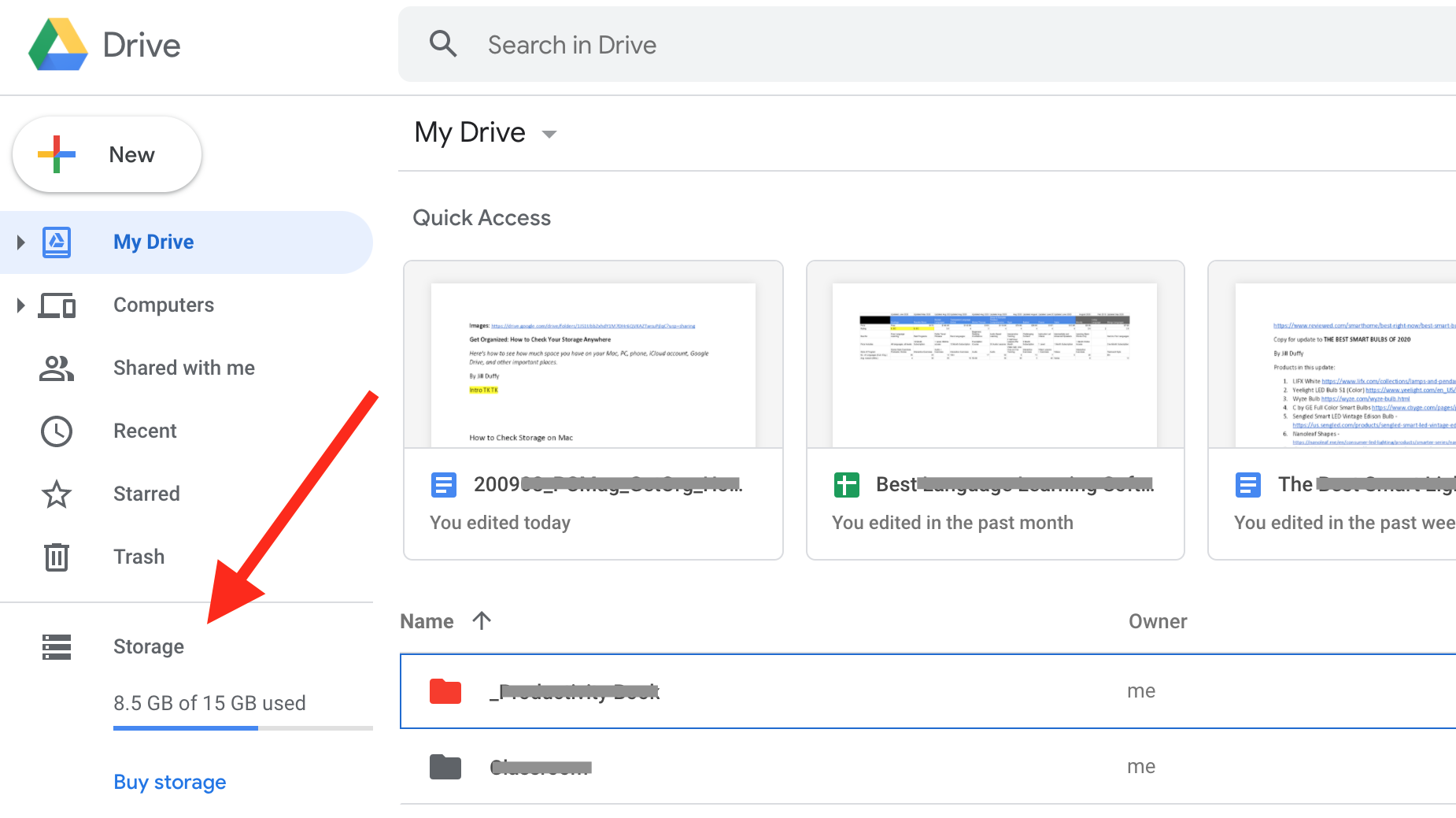Focus the Search in Drive field

click(927, 44)
